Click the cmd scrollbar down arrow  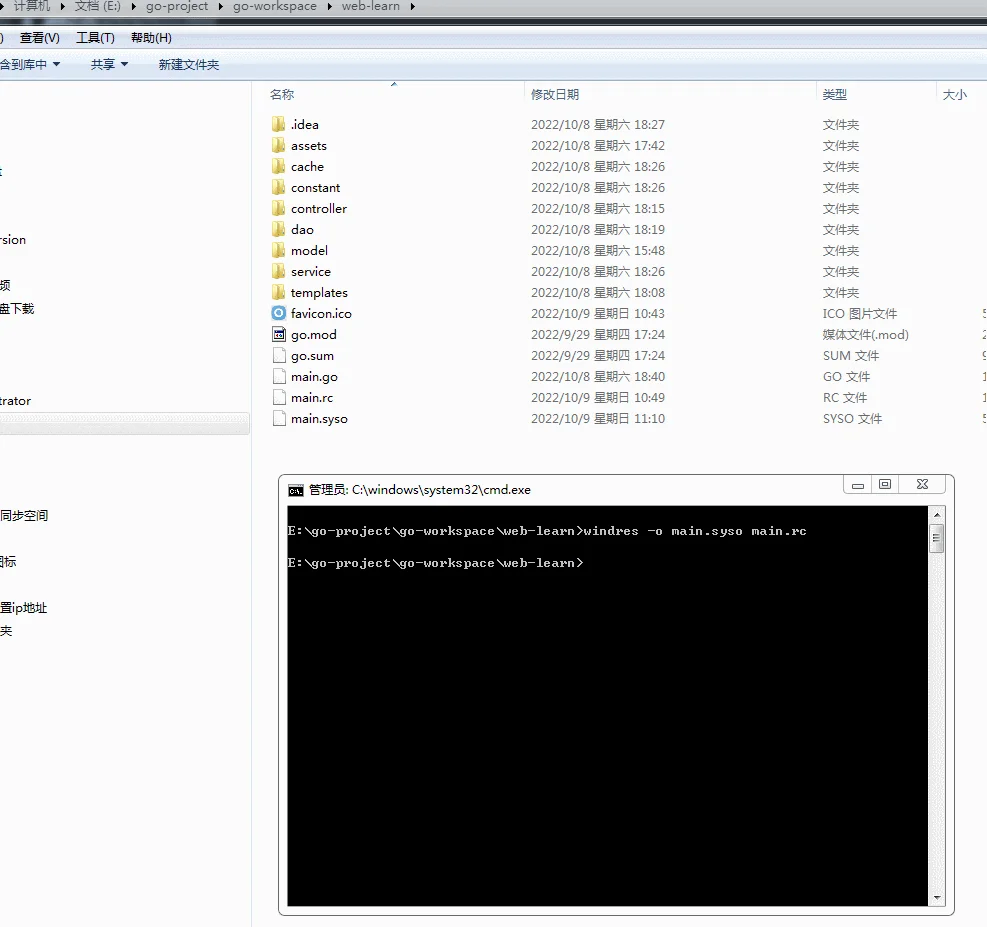point(937,898)
